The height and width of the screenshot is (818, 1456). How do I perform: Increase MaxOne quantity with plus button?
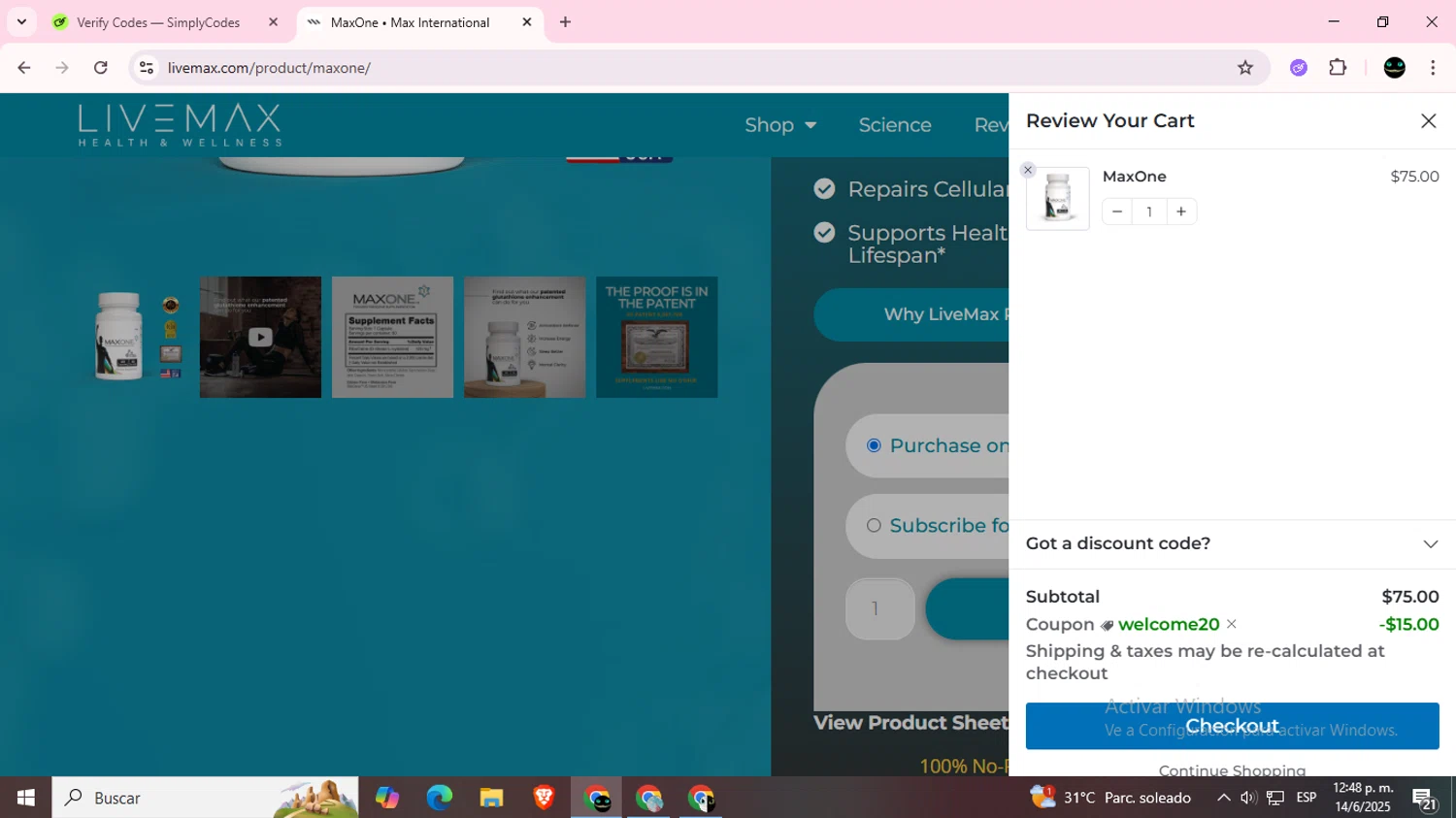coord(1181,212)
